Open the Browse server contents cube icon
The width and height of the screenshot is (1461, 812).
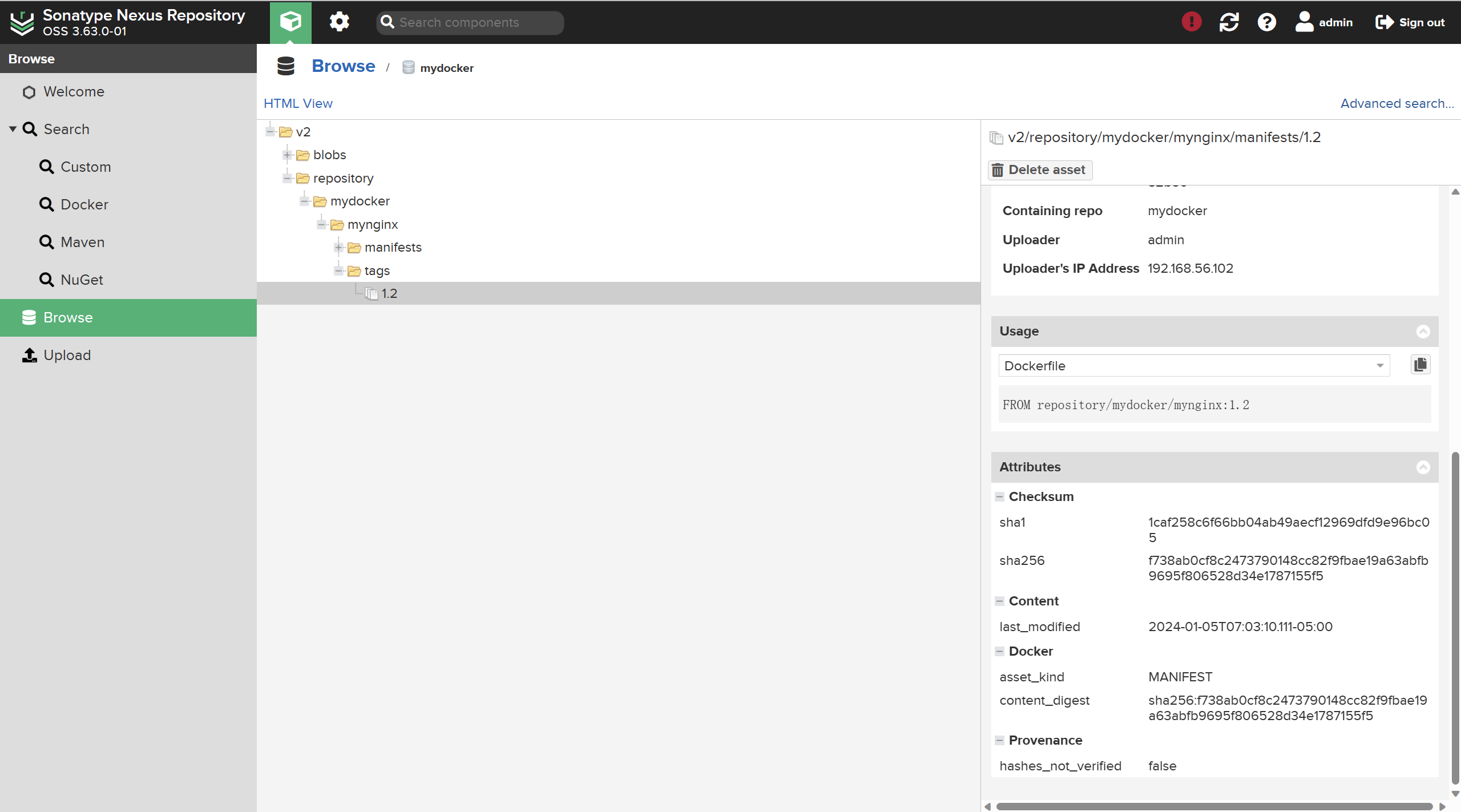click(290, 22)
